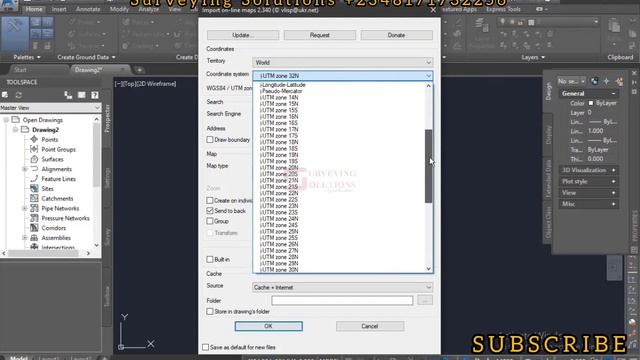640x360 pixels.
Task: Select UTM zone 20N in list
Action: click(x=279, y=168)
